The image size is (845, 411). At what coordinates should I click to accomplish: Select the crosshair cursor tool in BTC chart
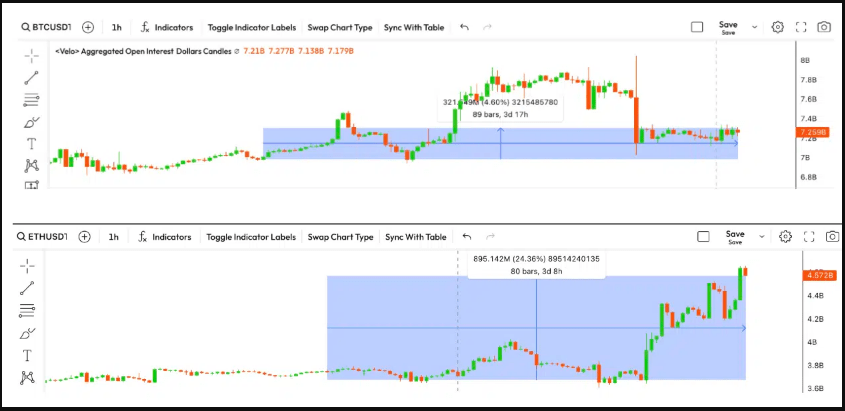point(31,55)
